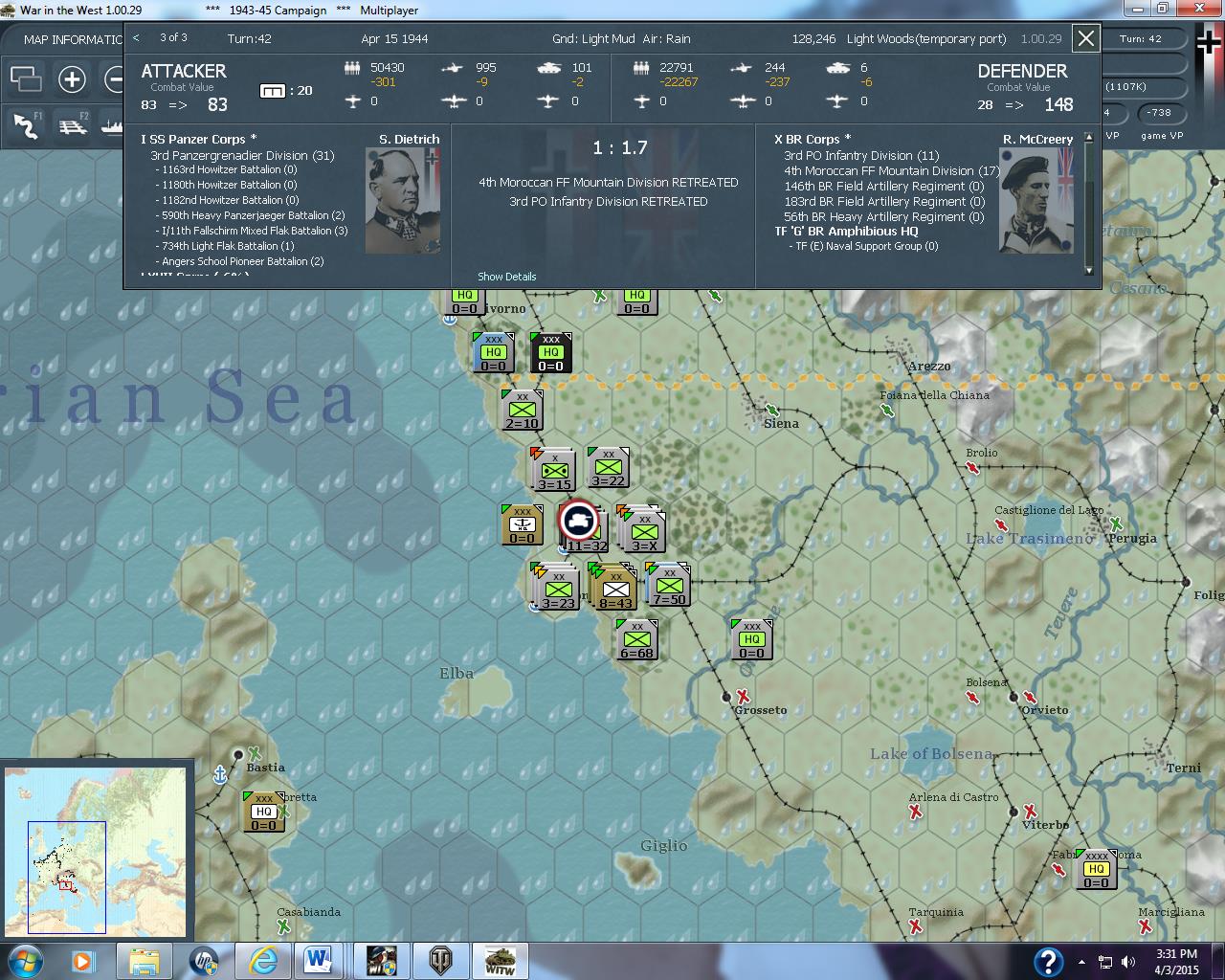The height and width of the screenshot is (980, 1225).
Task: Select the 8=43 tan division counter
Action: 614,587
